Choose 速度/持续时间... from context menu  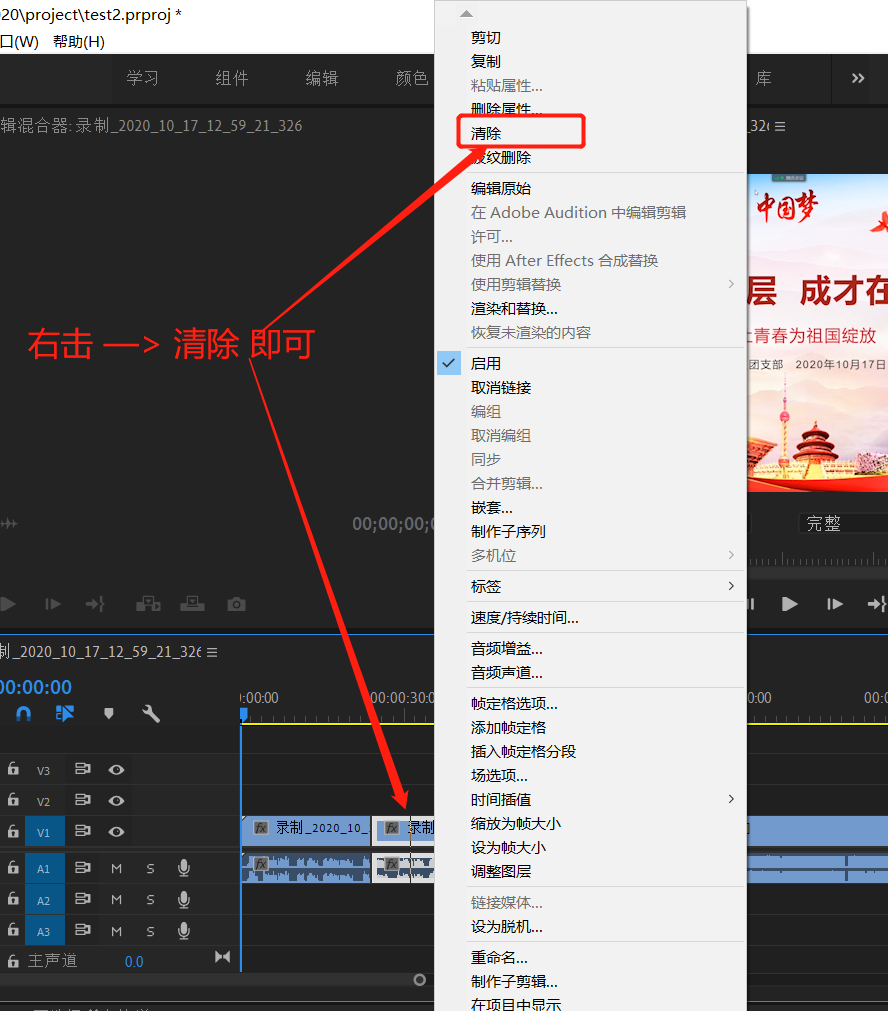tap(524, 618)
